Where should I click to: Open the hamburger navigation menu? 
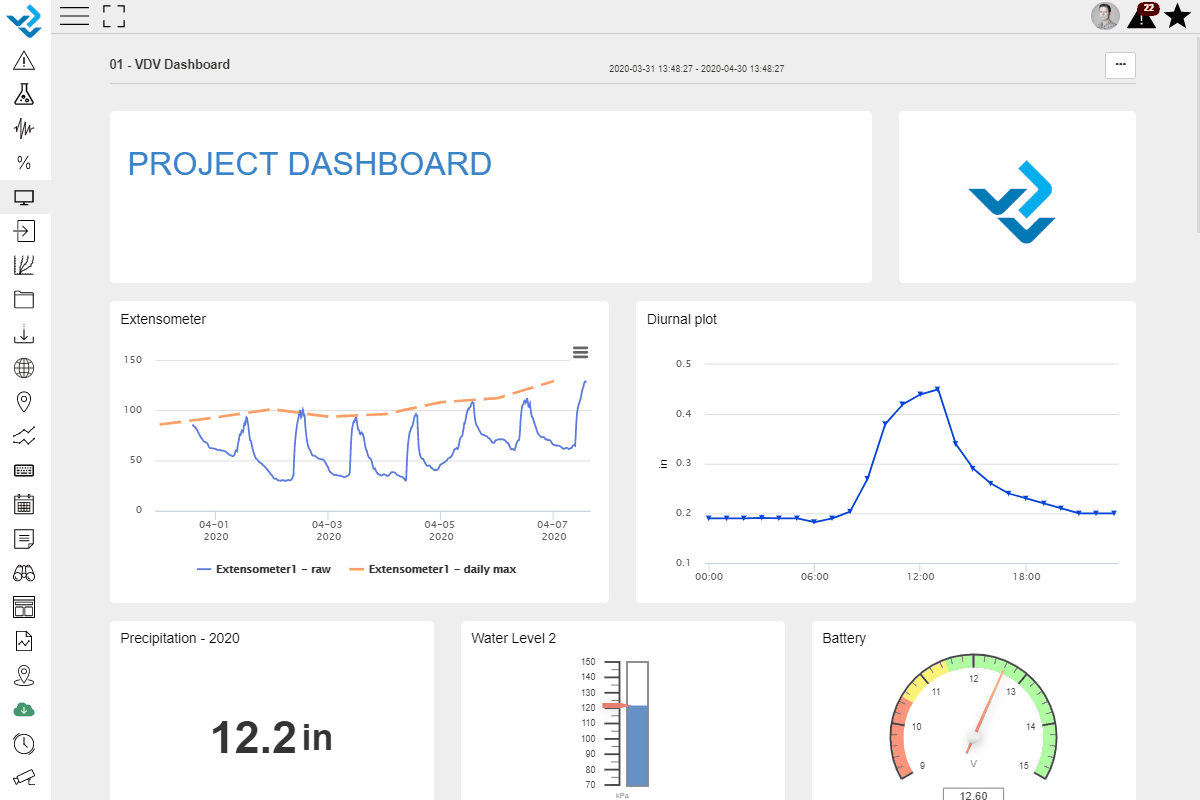click(75, 15)
